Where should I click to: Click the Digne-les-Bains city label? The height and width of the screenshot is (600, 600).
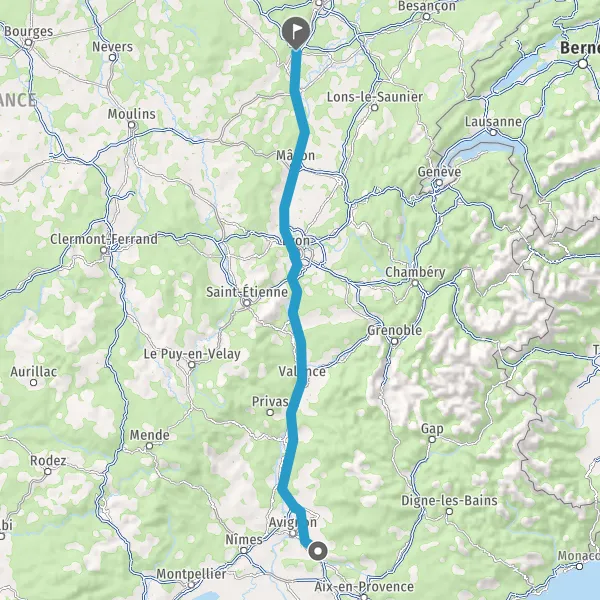click(449, 500)
